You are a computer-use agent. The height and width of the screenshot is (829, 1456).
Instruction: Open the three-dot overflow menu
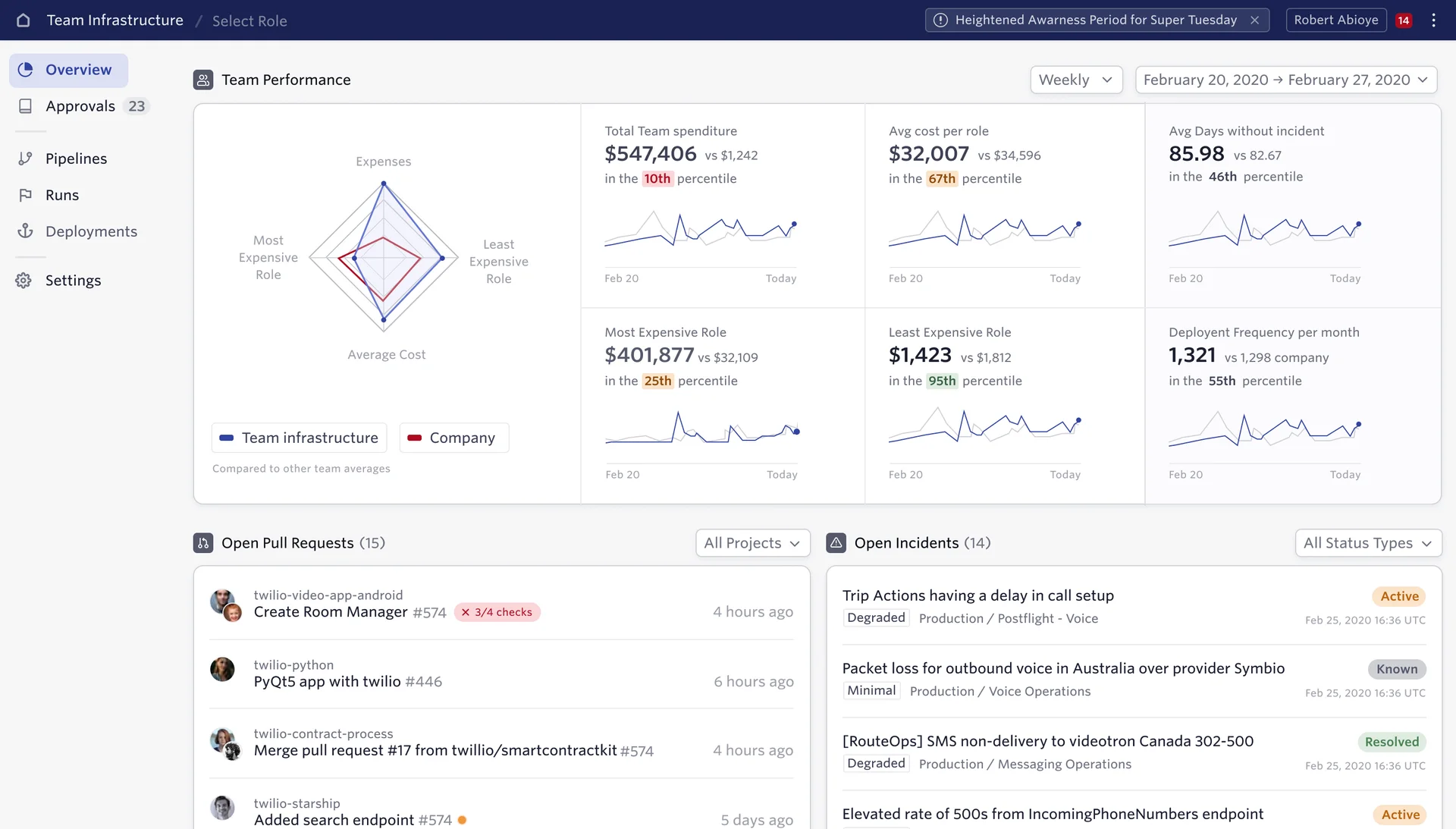[x=1433, y=20]
